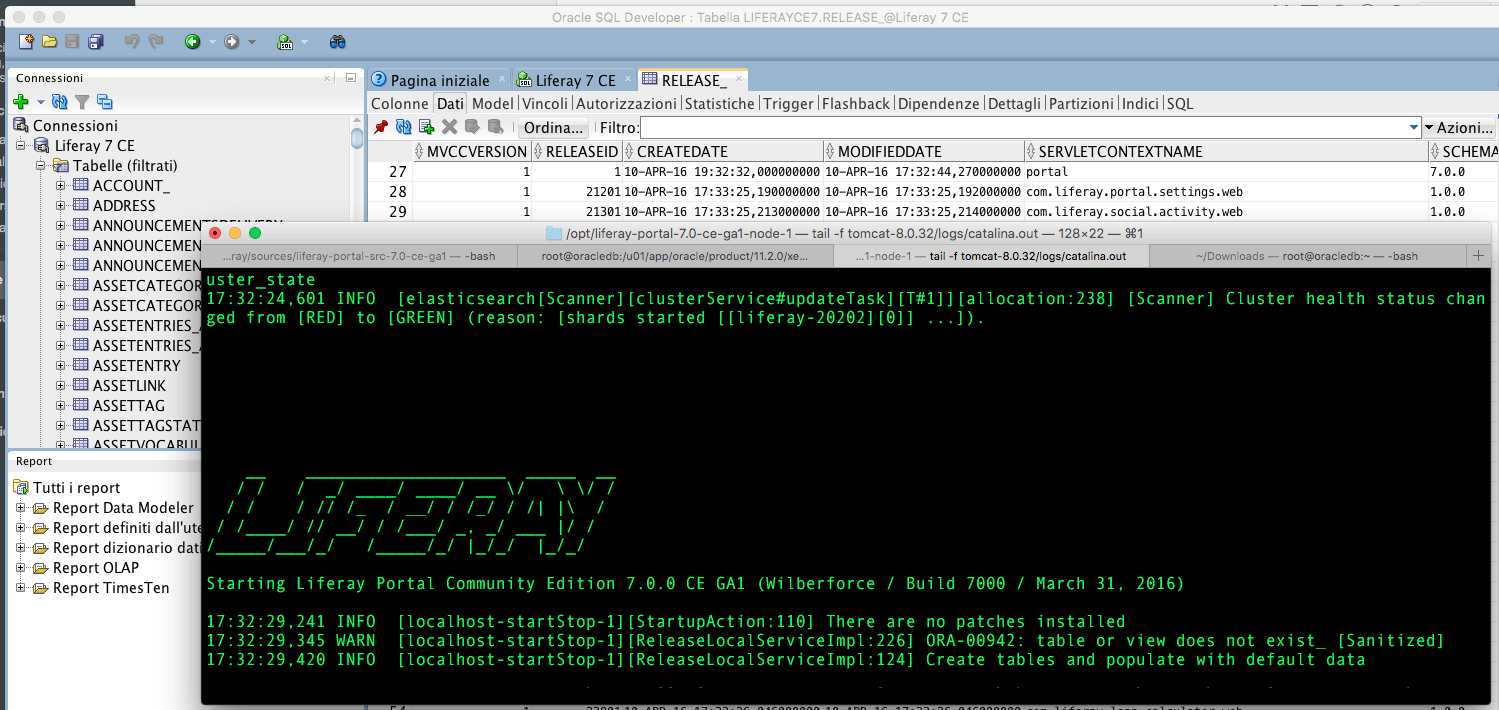The image size is (1499, 710).
Task: Open the SQL Worksheet toolbar icon
Action: 285,42
